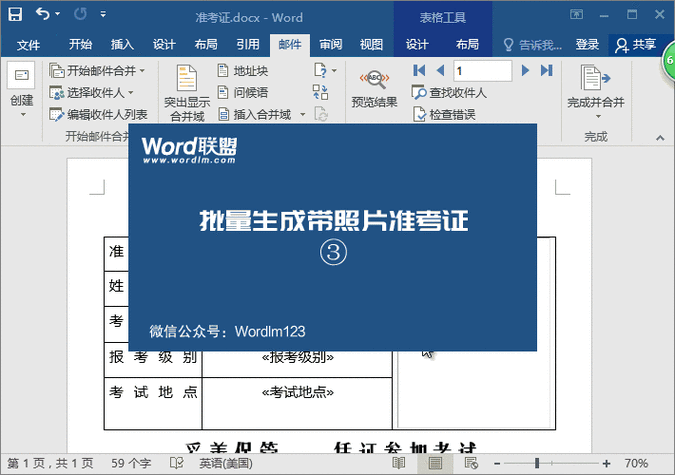675x475 pixels.
Task: Go to the last record
Action: pyautogui.click(x=547, y=70)
